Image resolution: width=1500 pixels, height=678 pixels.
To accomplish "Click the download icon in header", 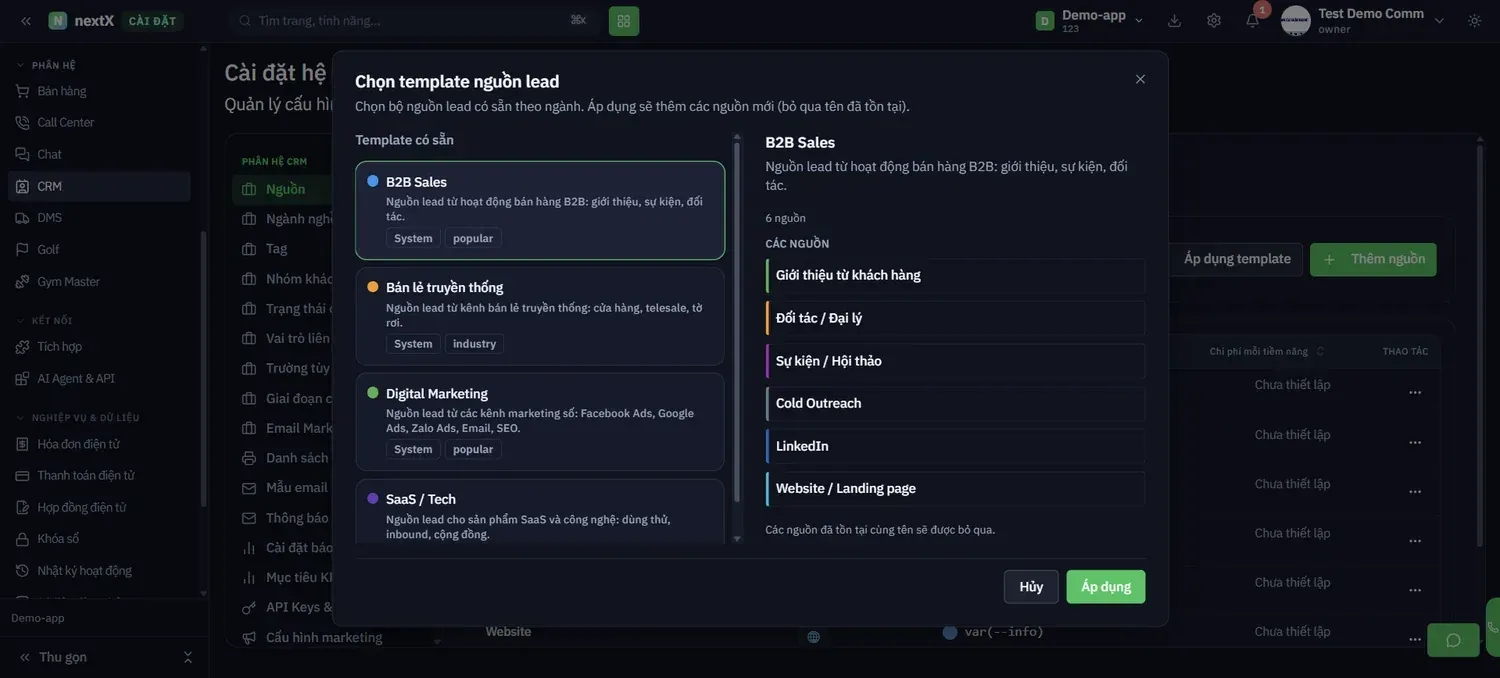I will [x=1174, y=20].
